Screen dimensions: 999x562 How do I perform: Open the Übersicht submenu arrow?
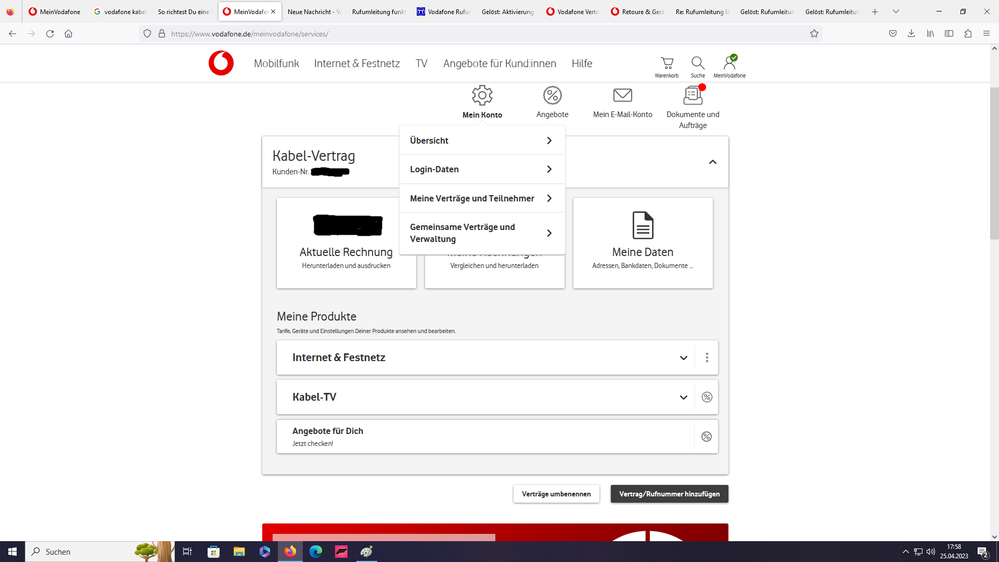549,140
